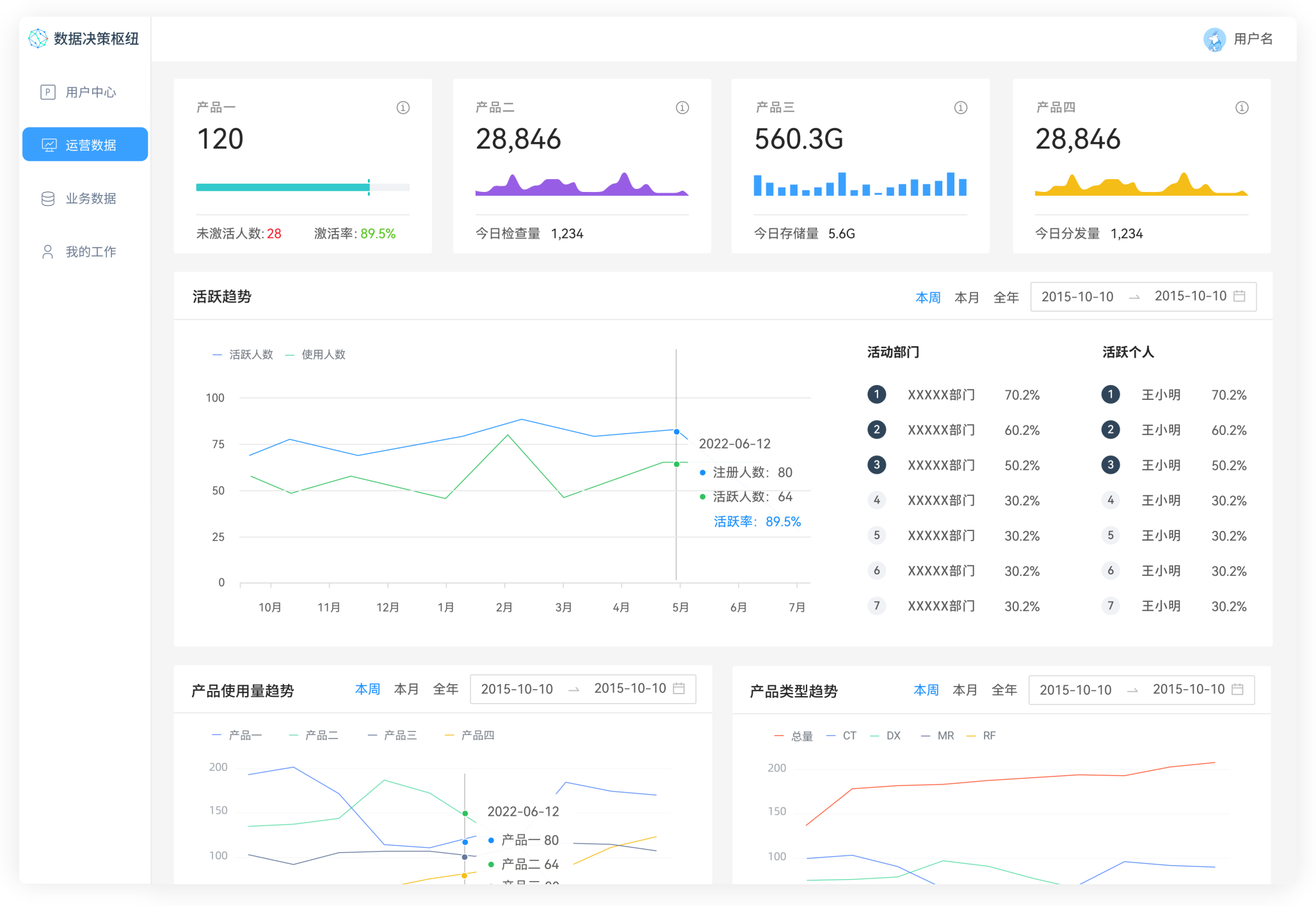Click the 用户名 label at top right
Image resolution: width=1316 pixels, height=906 pixels.
1253,39
